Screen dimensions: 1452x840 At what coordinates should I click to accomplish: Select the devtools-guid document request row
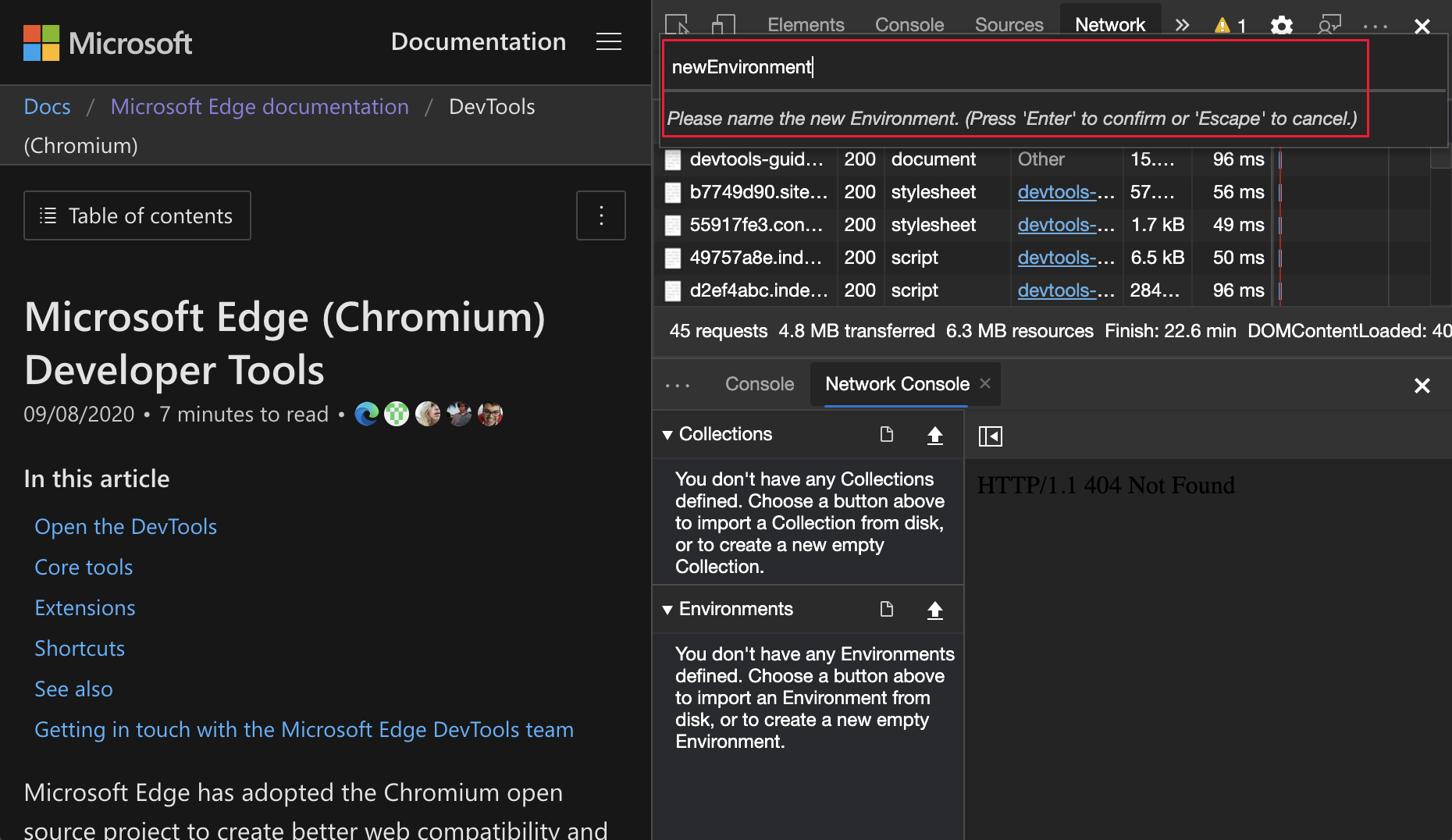pos(968,159)
